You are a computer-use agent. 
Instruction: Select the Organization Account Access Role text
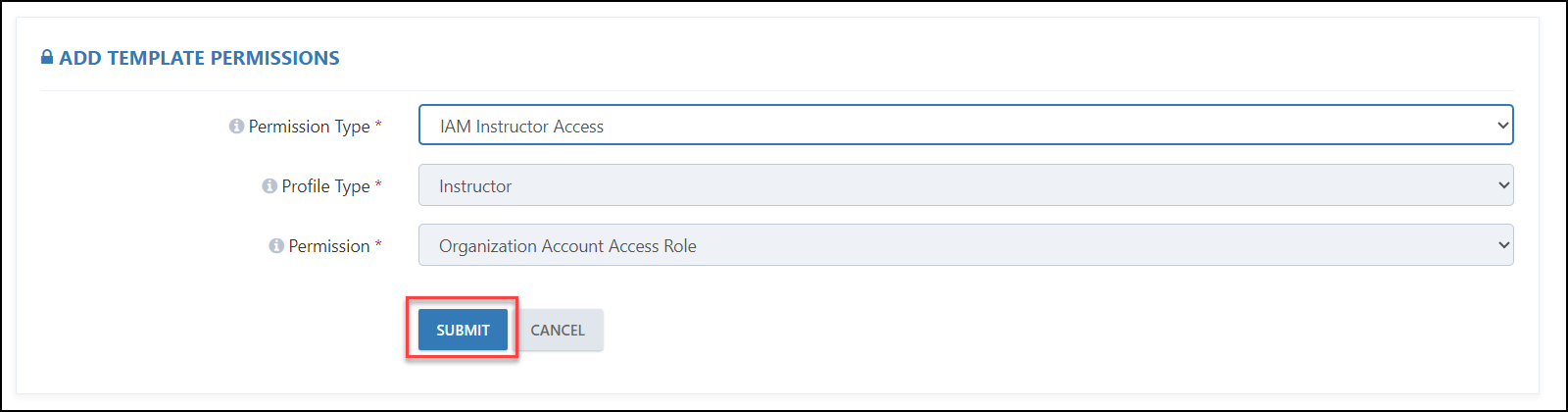(x=567, y=246)
